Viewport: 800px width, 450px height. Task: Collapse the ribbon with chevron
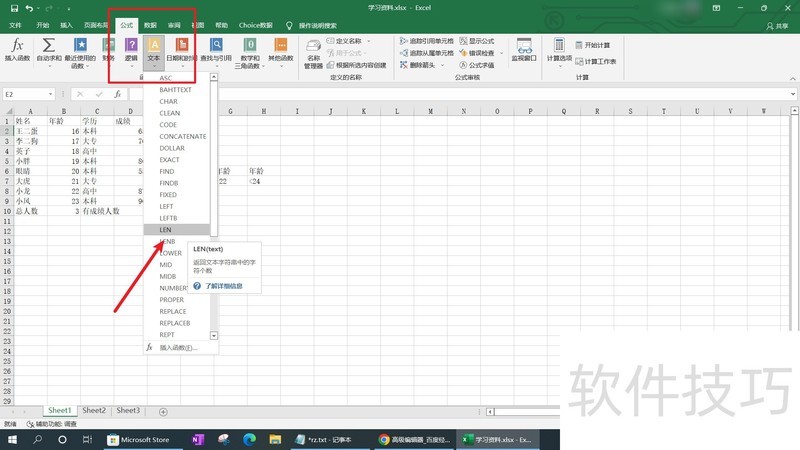pyautogui.click(x=792, y=79)
